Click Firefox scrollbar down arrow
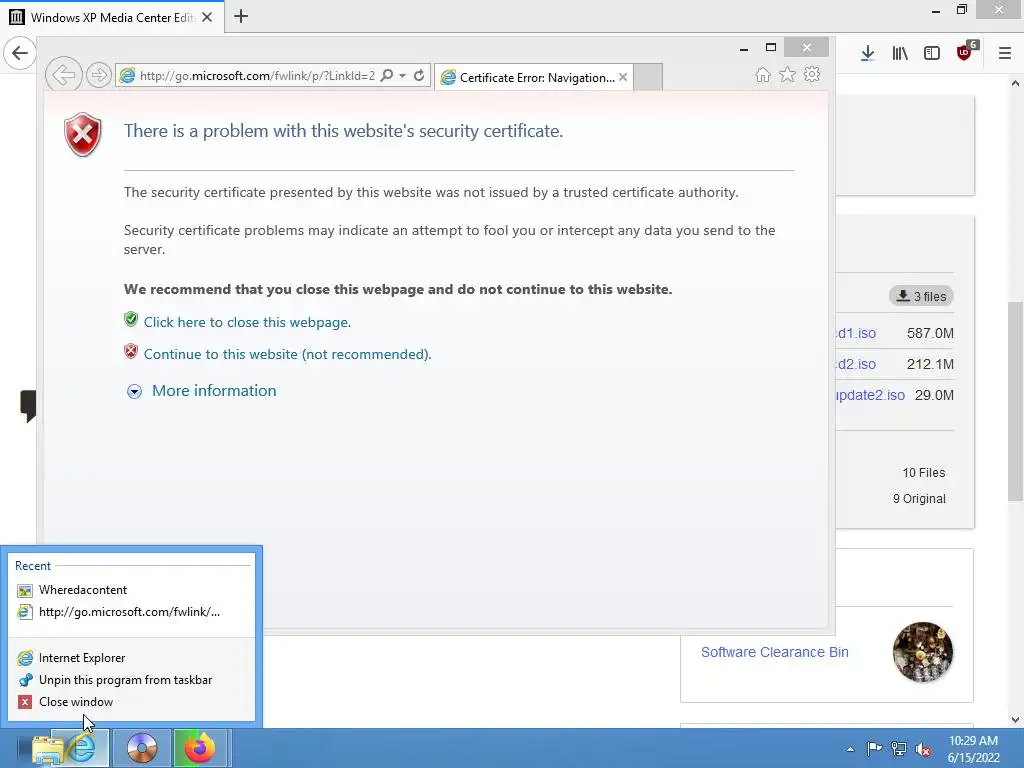The image size is (1024, 768). [x=1015, y=720]
